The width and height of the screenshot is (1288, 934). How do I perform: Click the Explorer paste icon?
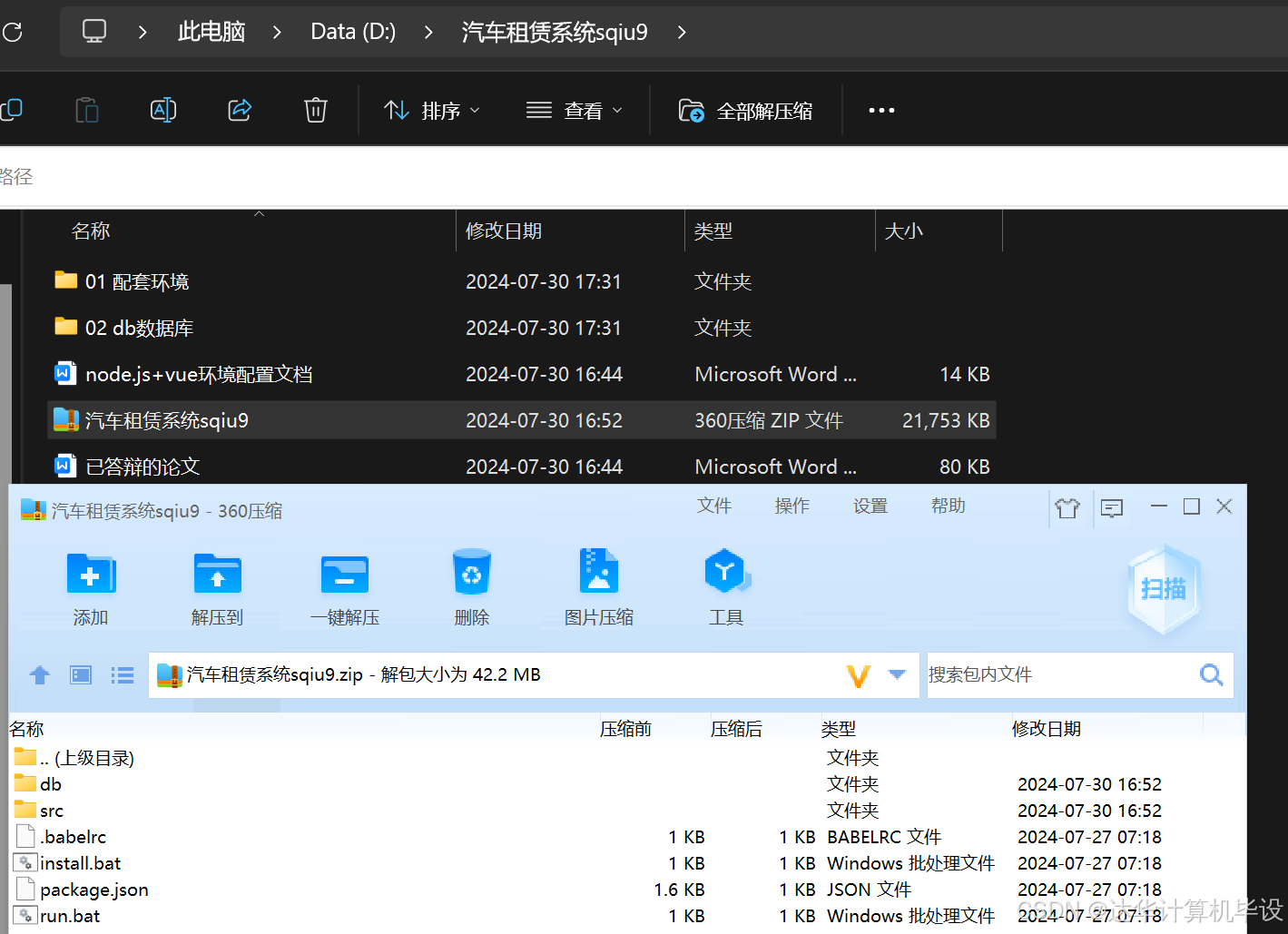(87, 111)
